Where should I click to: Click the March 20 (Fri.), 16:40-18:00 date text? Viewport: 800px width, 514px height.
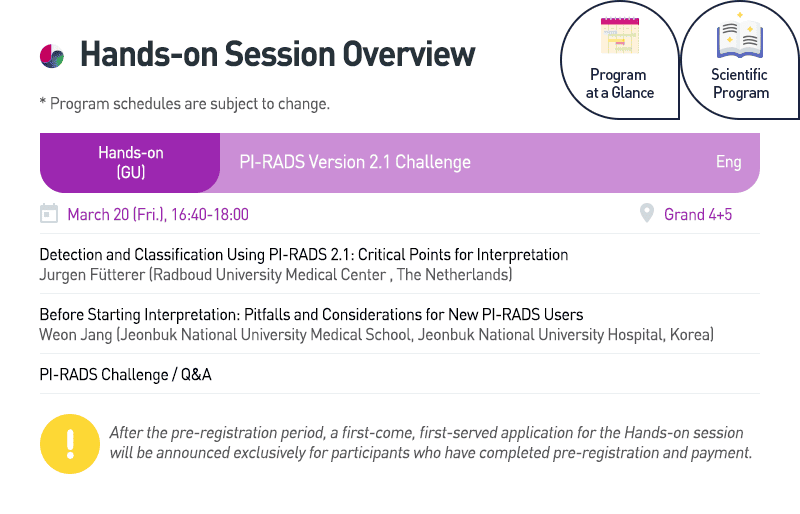point(158,214)
